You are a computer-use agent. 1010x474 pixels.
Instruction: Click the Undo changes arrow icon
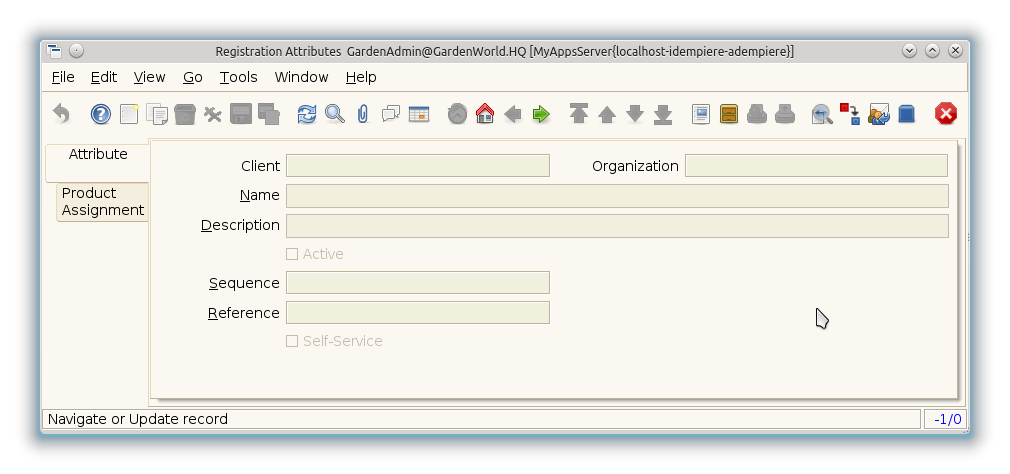click(x=62, y=114)
